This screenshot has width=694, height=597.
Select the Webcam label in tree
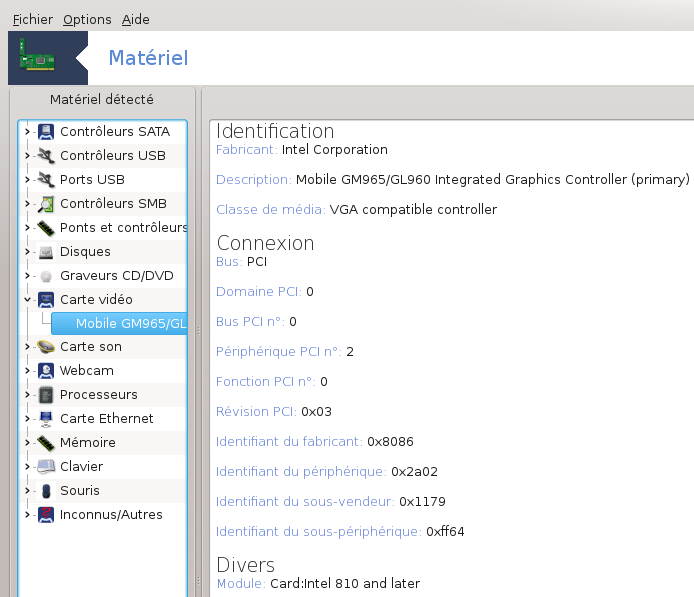pos(87,370)
